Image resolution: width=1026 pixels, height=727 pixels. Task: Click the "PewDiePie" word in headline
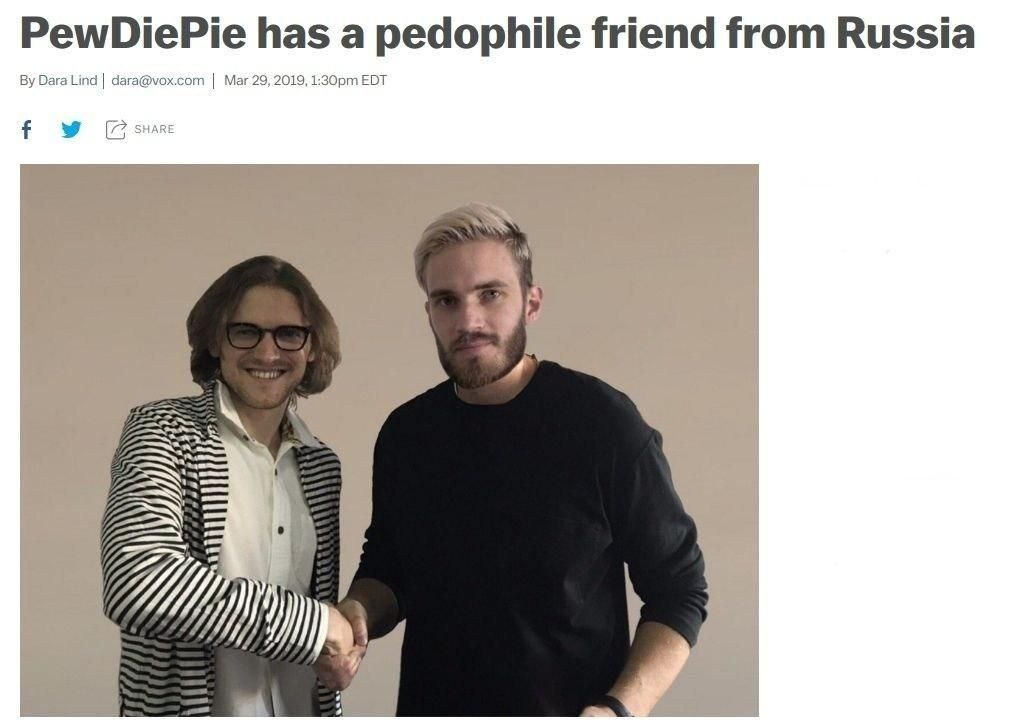133,33
